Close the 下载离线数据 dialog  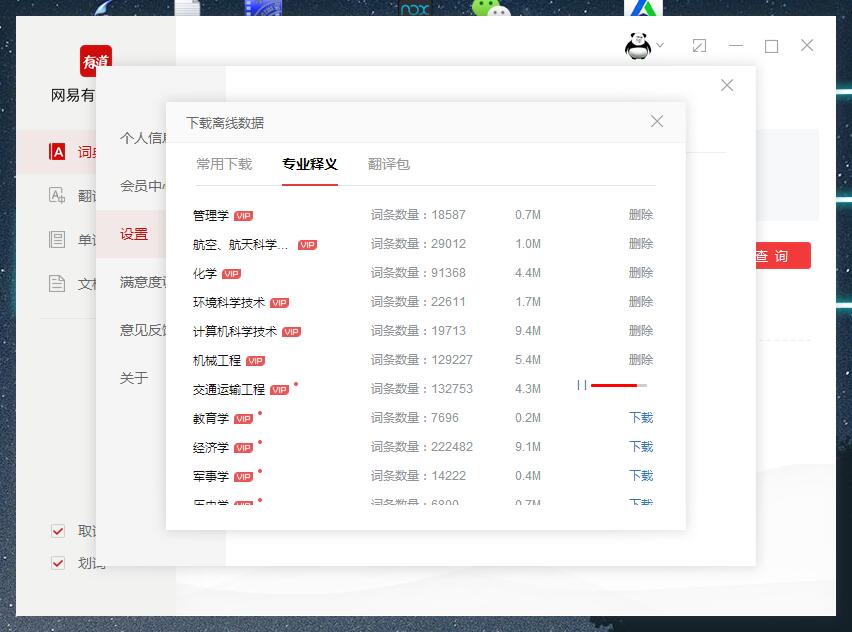click(x=657, y=121)
